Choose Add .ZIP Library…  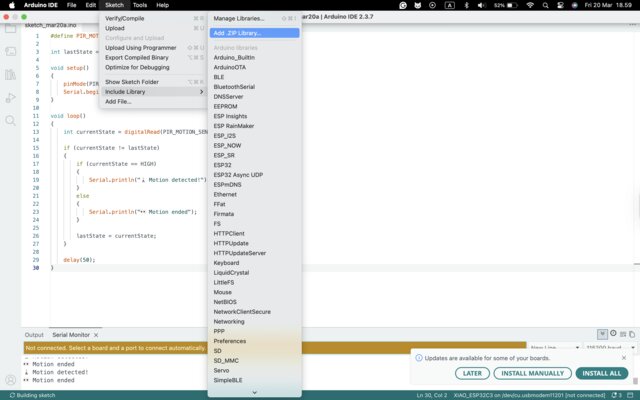254,33
